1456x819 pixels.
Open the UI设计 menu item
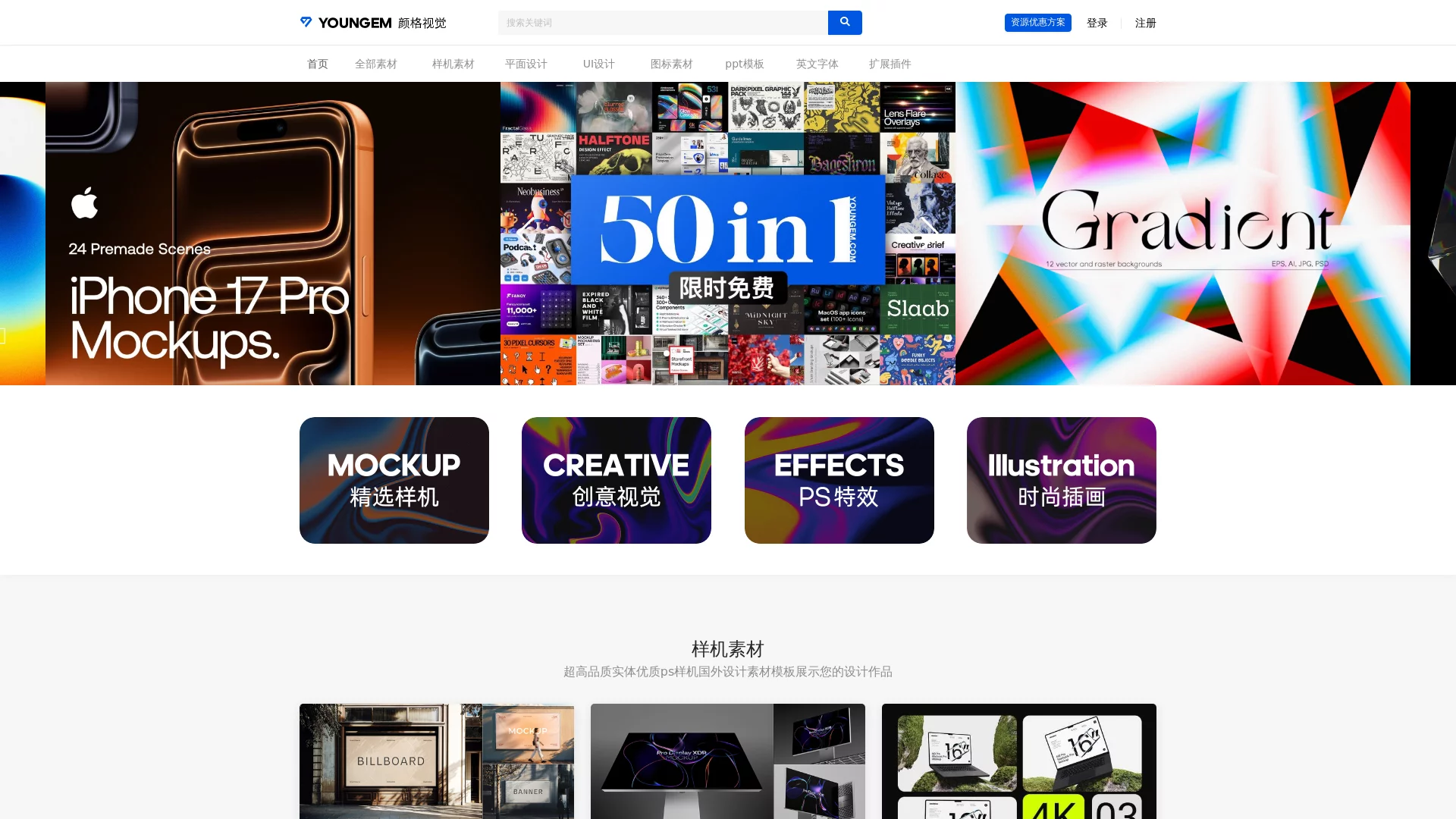click(598, 64)
